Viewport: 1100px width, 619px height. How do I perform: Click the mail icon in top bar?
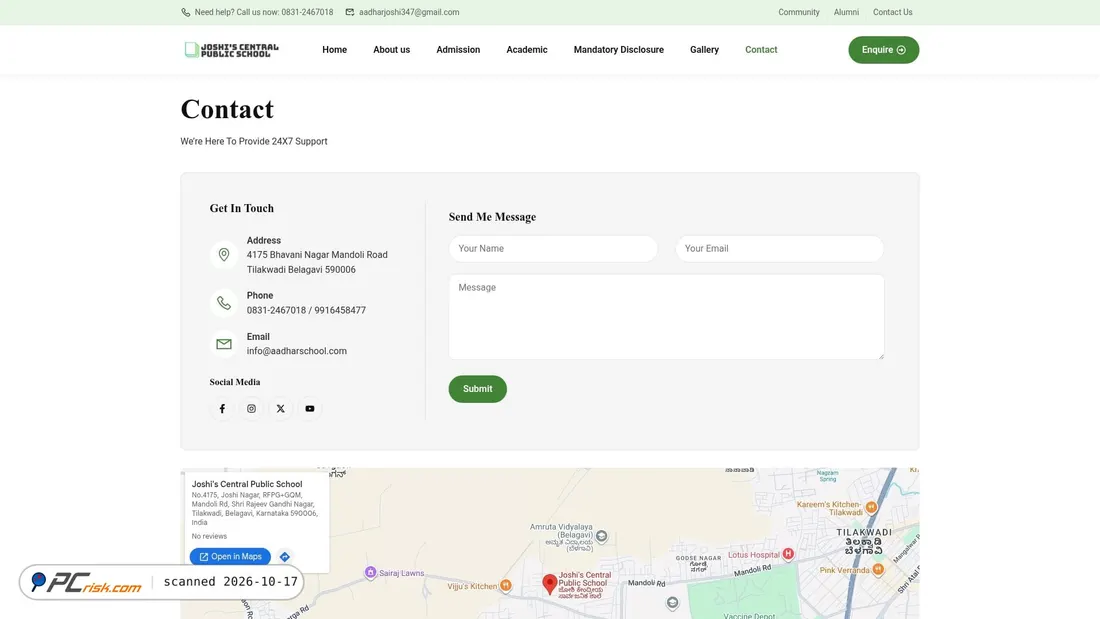click(x=349, y=12)
